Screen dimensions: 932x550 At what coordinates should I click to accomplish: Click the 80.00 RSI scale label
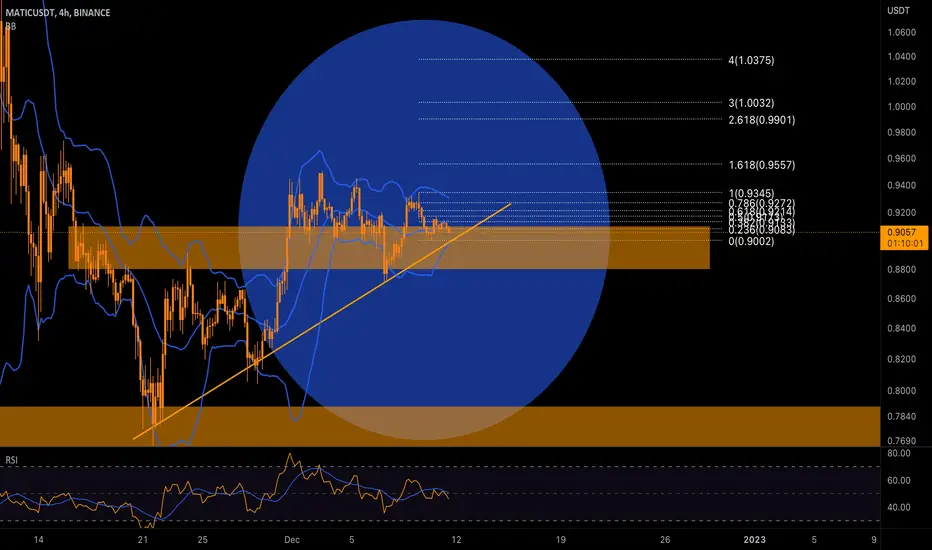[x=898, y=453]
